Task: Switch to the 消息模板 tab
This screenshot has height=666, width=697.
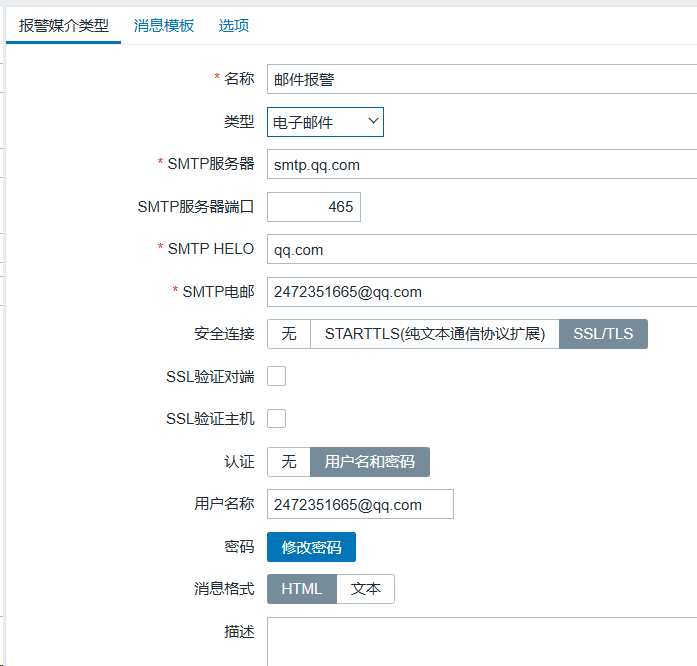Action: point(164,26)
